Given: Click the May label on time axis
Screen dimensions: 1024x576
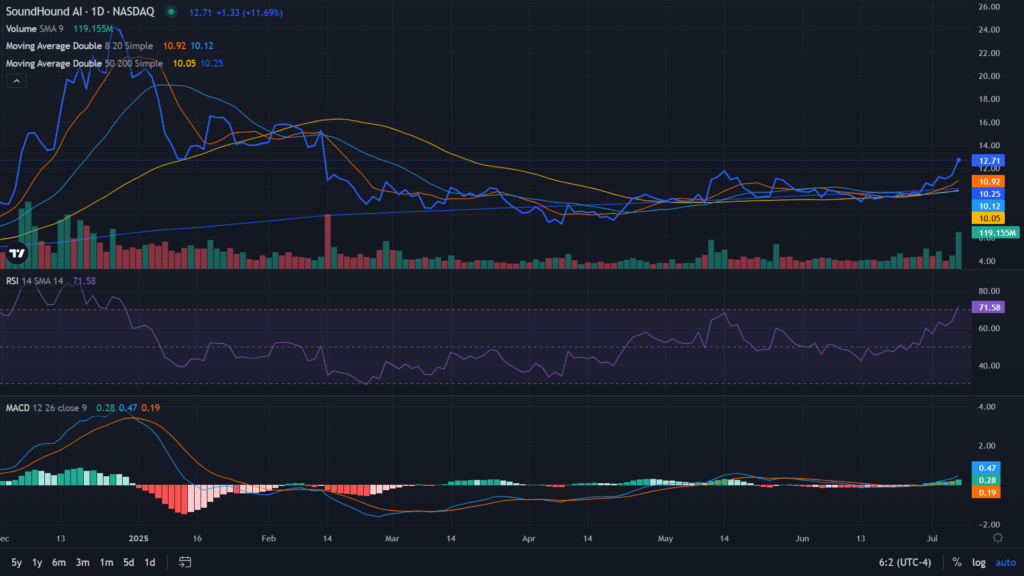Looking at the screenshot, I should click(665, 539).
